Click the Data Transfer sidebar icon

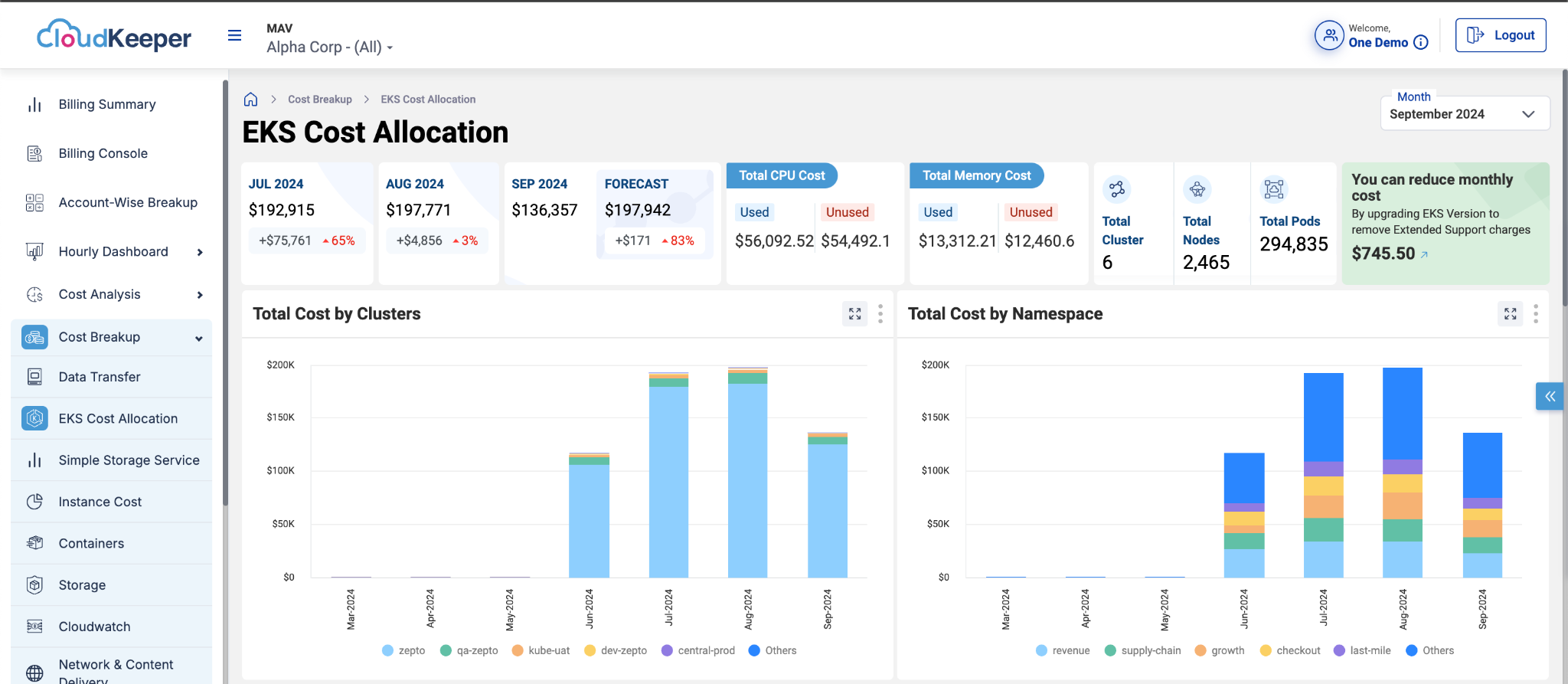34,377
